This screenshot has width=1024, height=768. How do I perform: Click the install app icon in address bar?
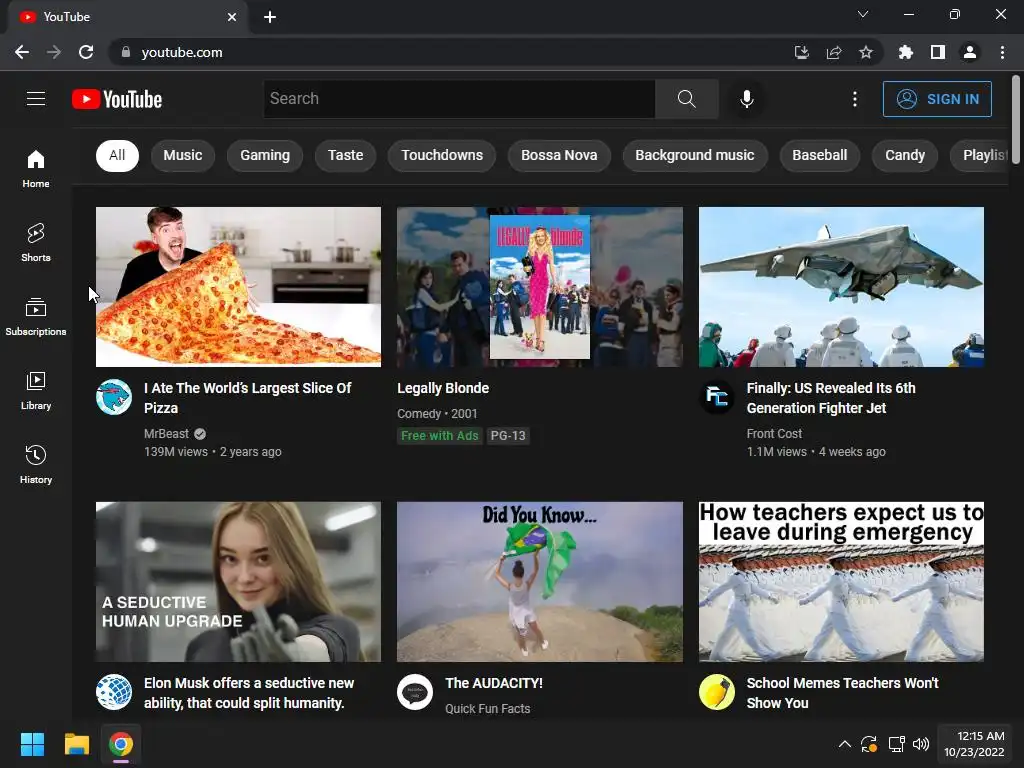801,52
